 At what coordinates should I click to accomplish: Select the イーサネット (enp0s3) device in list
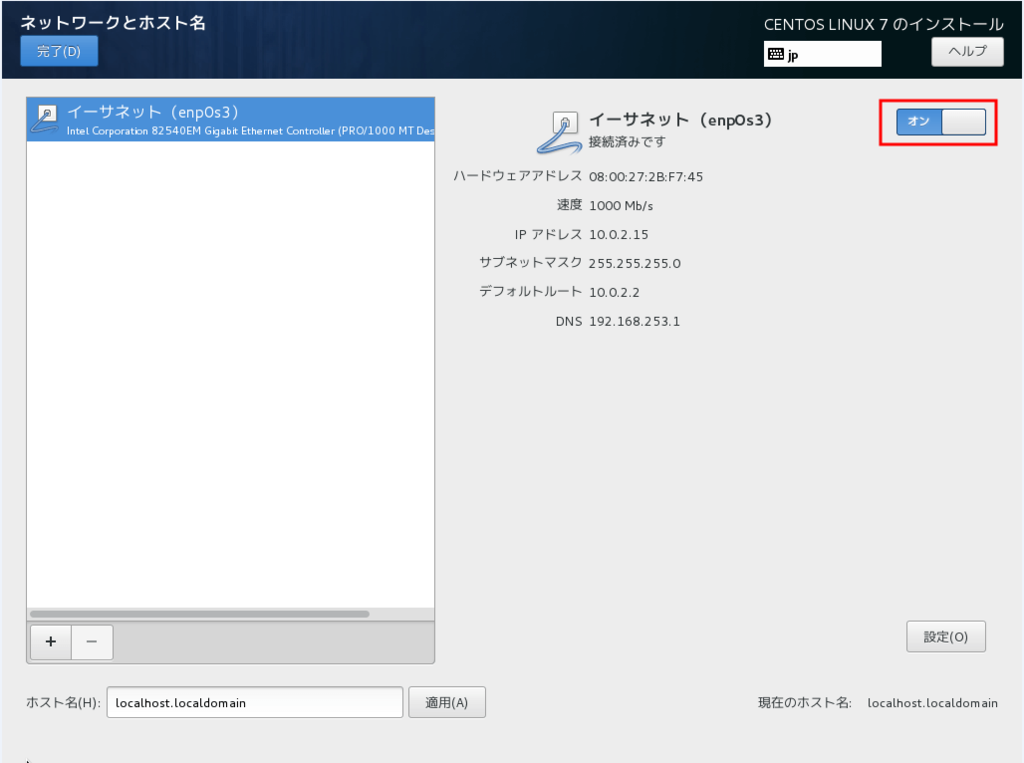(x=231, y=119)
